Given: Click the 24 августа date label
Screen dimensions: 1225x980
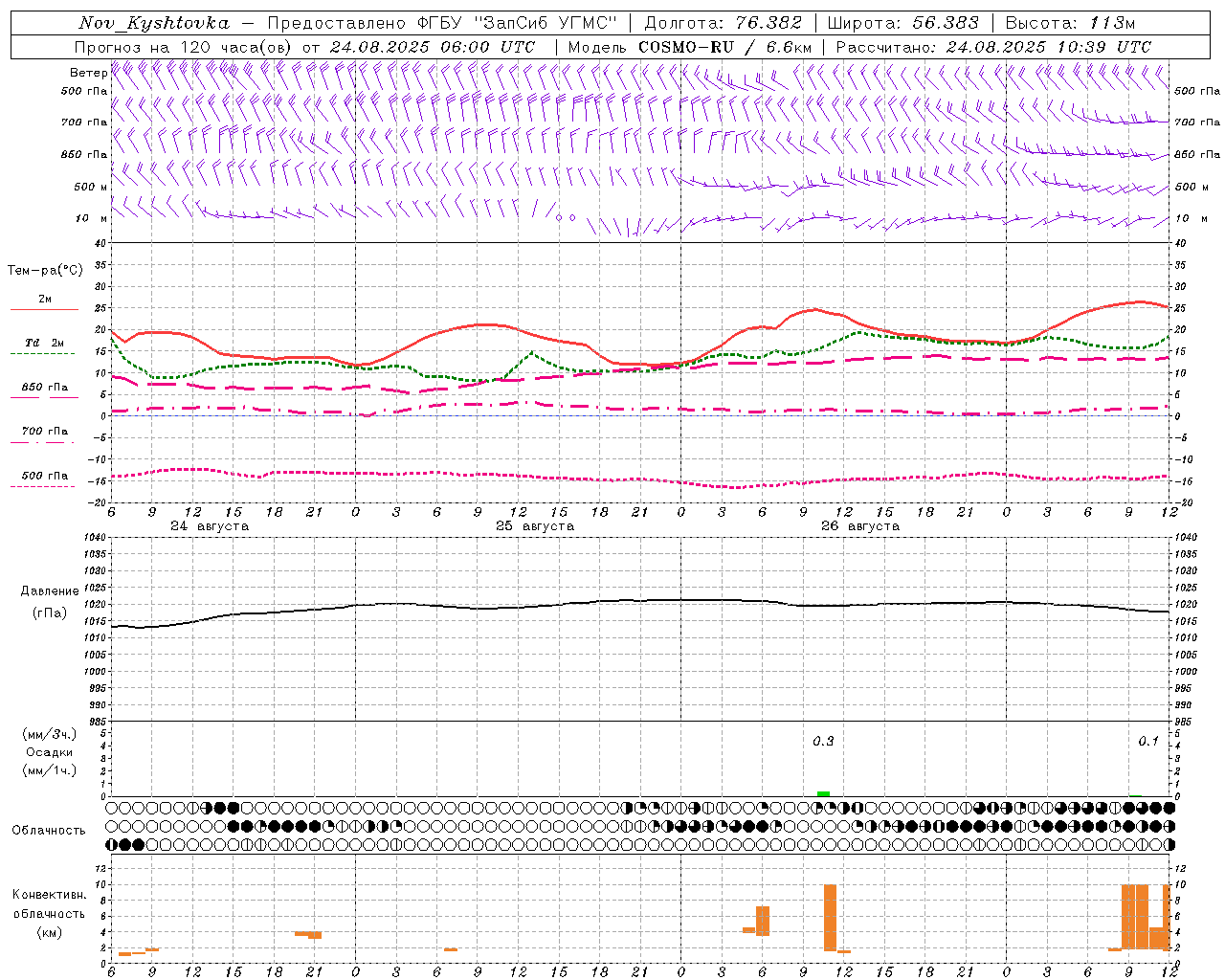Looking at the screenshot, I should (210, 525).
